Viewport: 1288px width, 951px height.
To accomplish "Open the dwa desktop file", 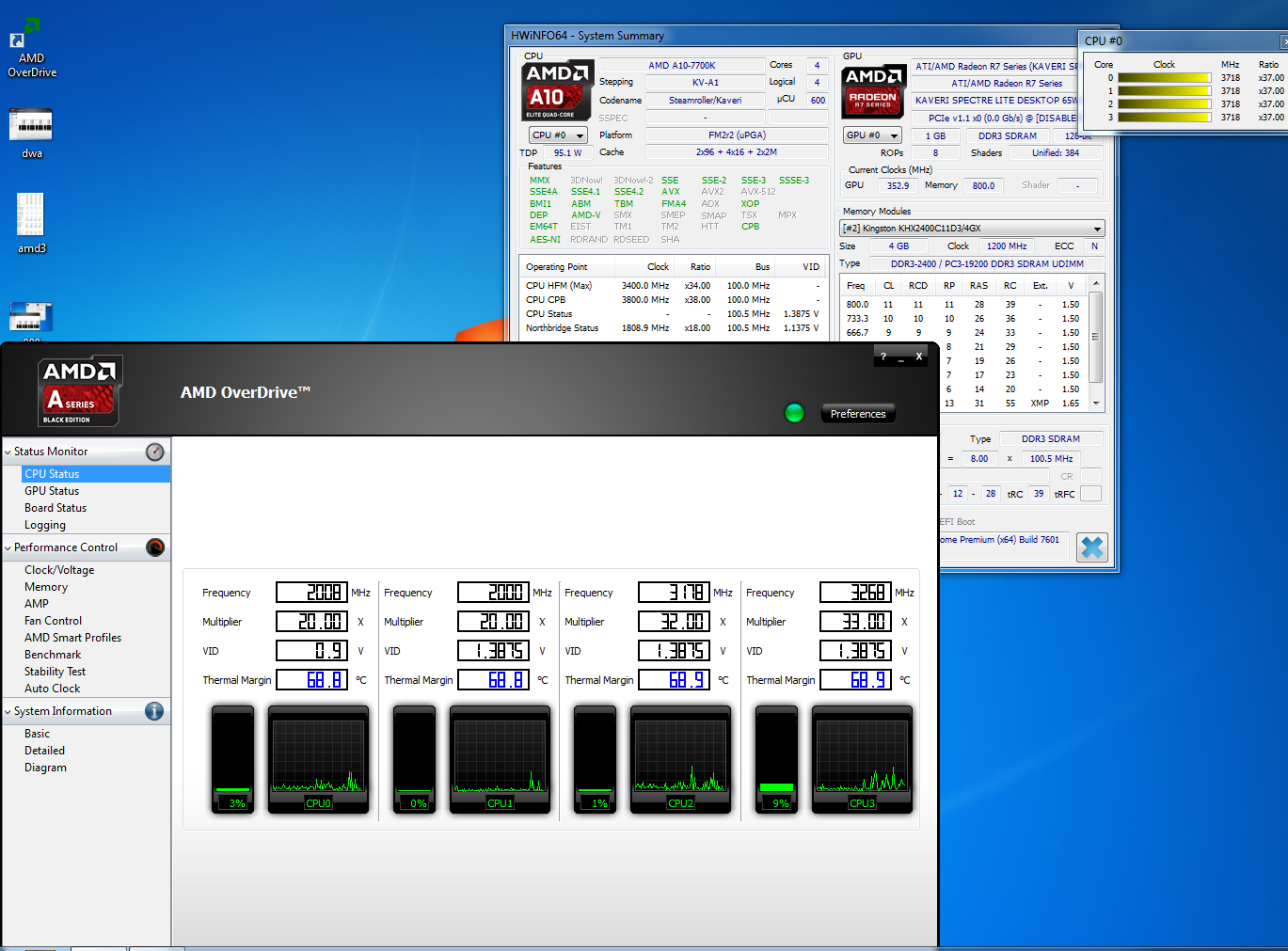I will pyautogui.click(x=31, y=133).
